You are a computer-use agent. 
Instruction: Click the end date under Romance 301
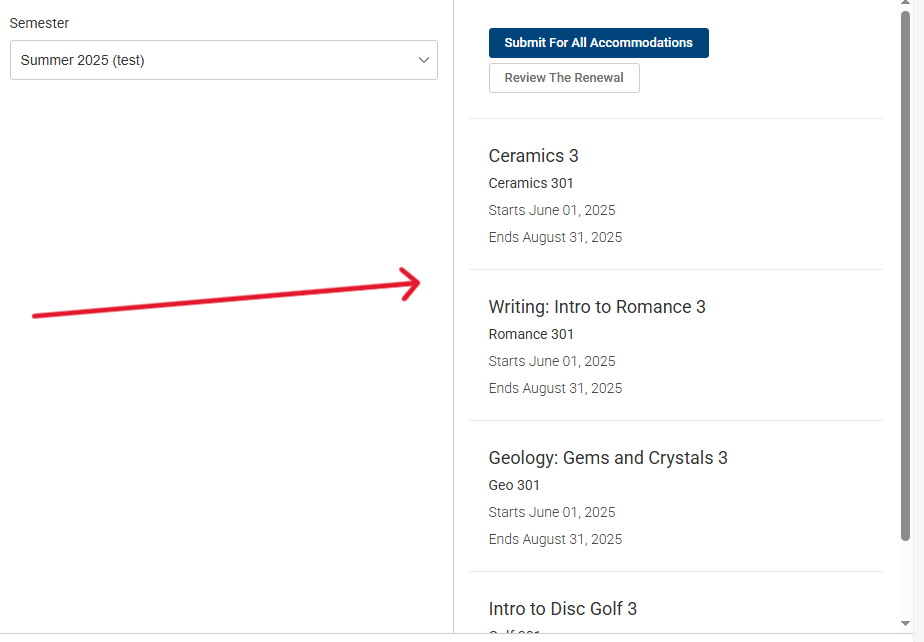pyautogui.click(x=555, y=388)
